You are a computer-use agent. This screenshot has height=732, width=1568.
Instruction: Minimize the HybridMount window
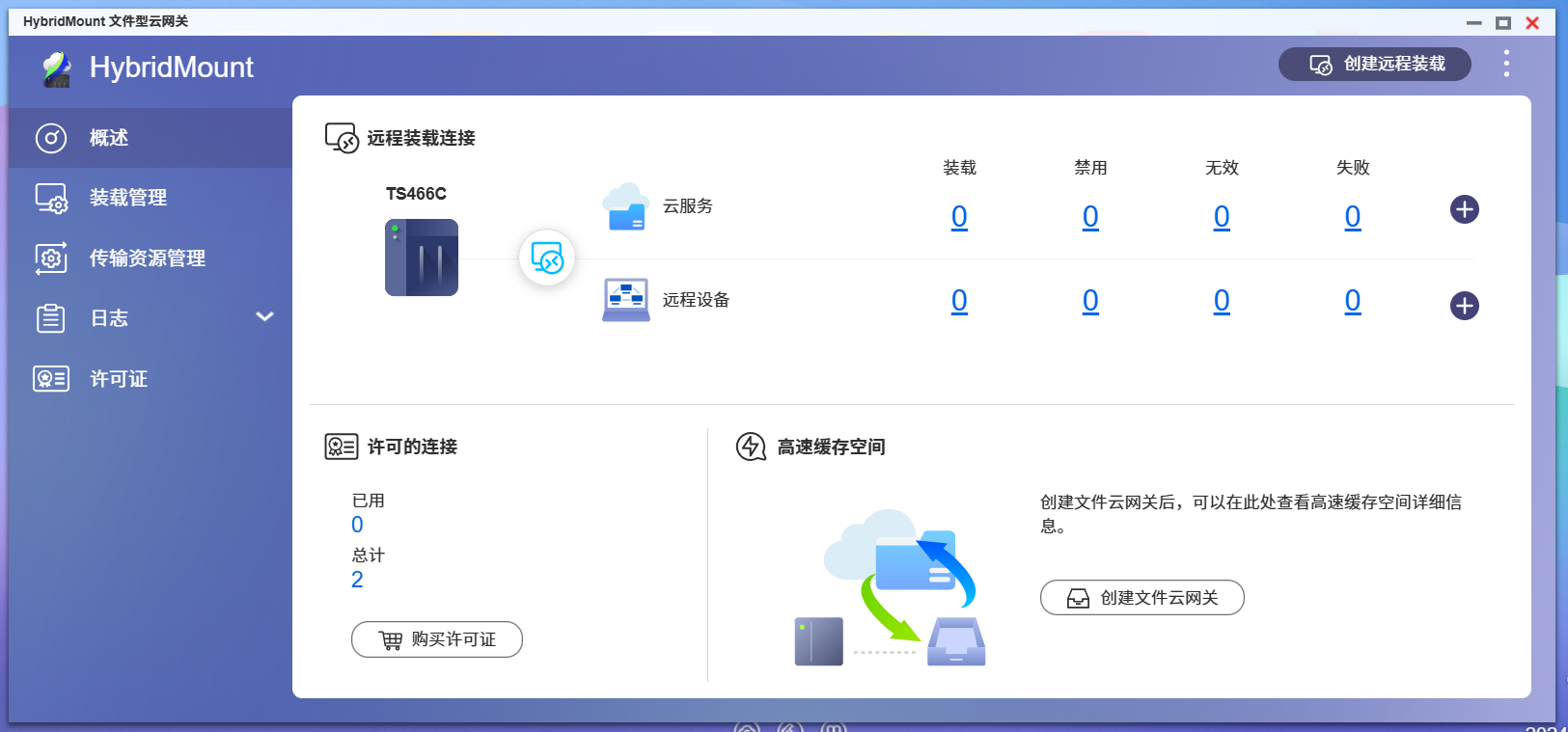point(1474,22)
